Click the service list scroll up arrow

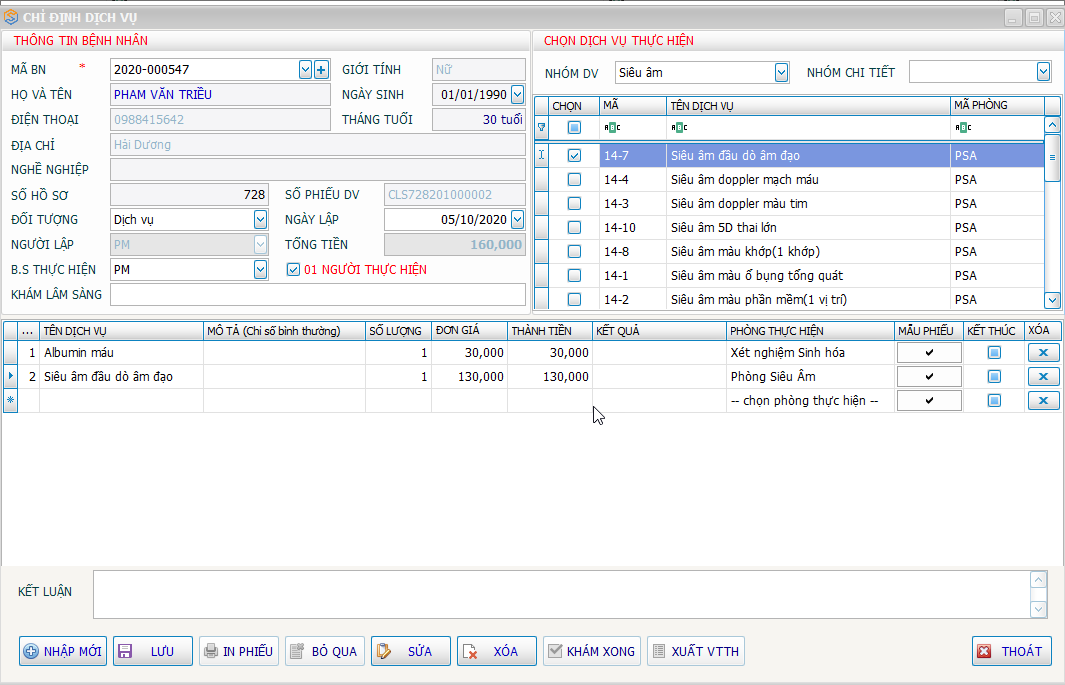(x=1052, y=125)
